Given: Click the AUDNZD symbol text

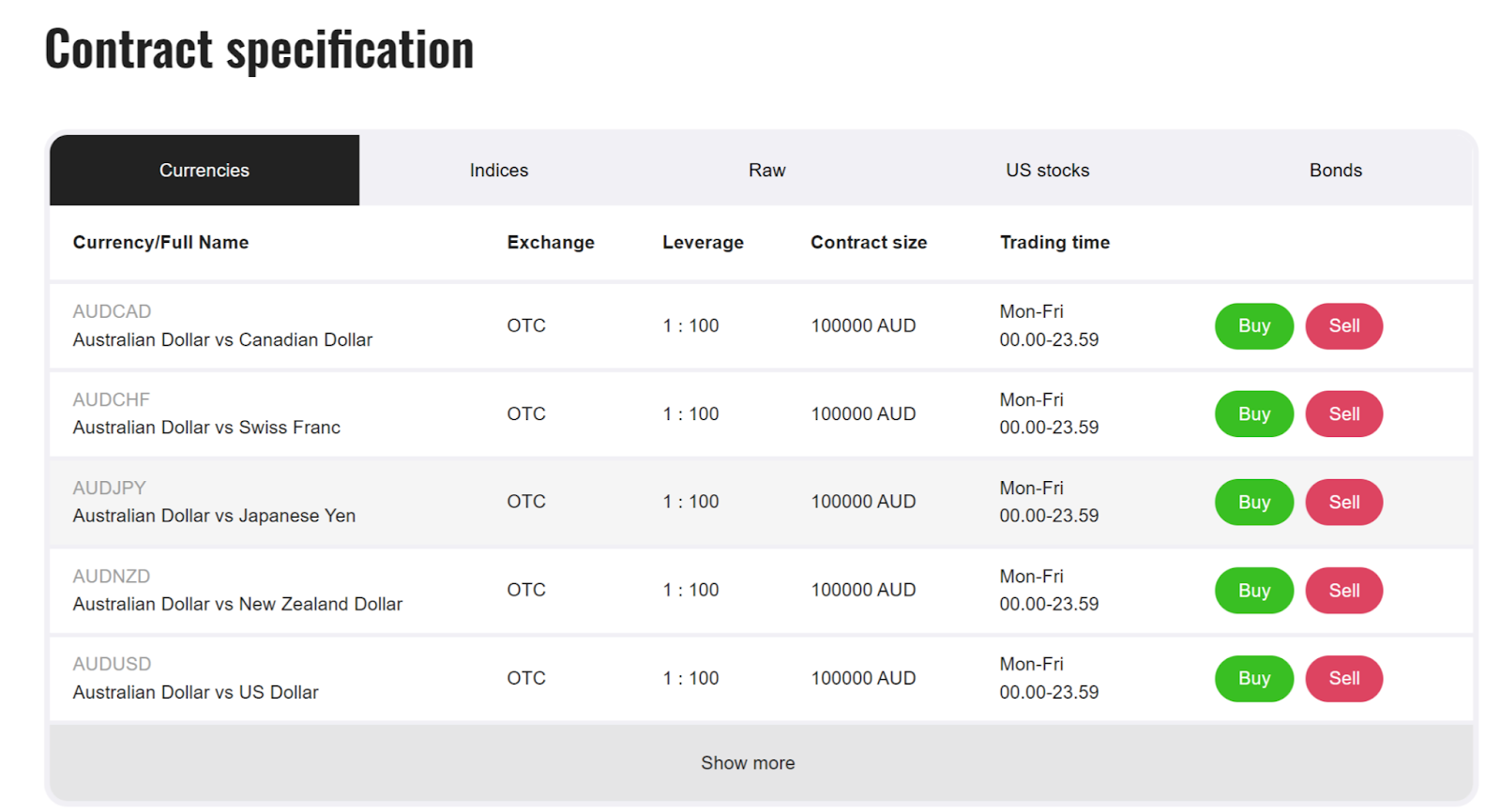Looking at the screenshot, I should [x=112, y=576].
